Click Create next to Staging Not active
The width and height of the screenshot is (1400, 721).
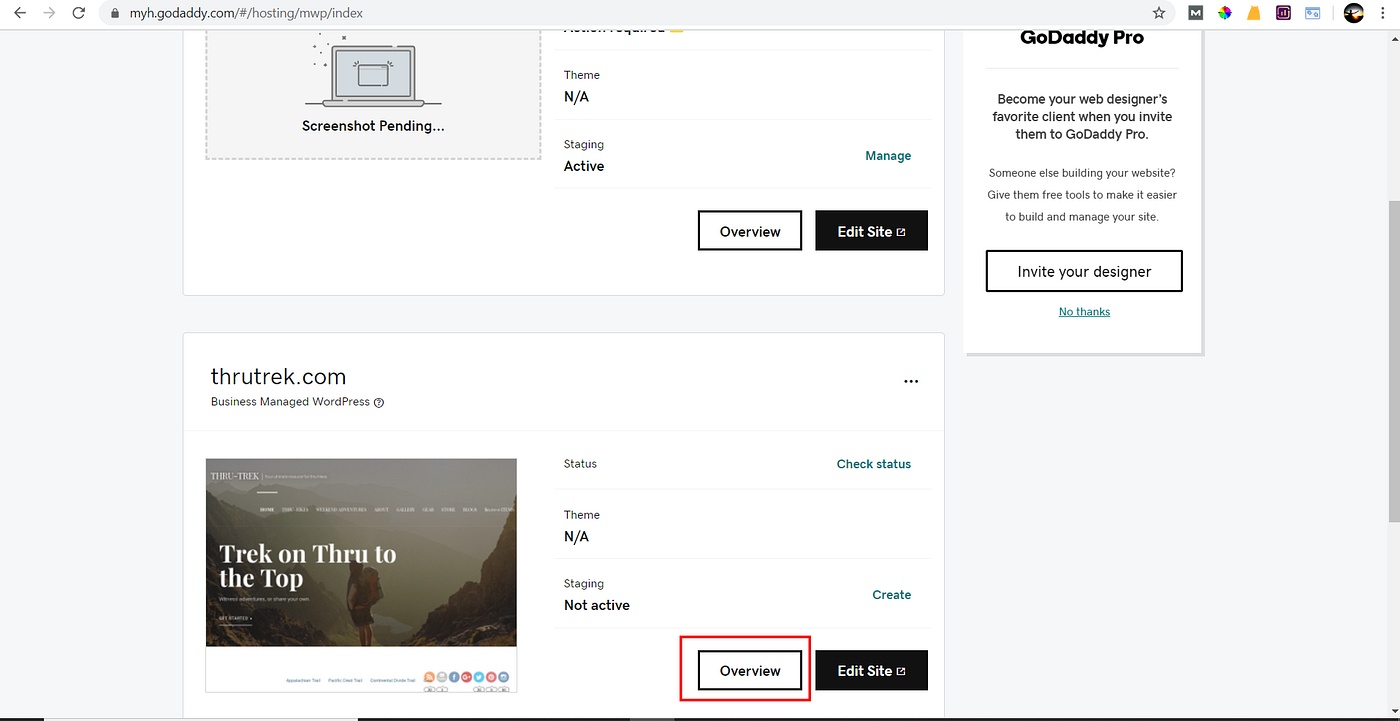(891, 595)
